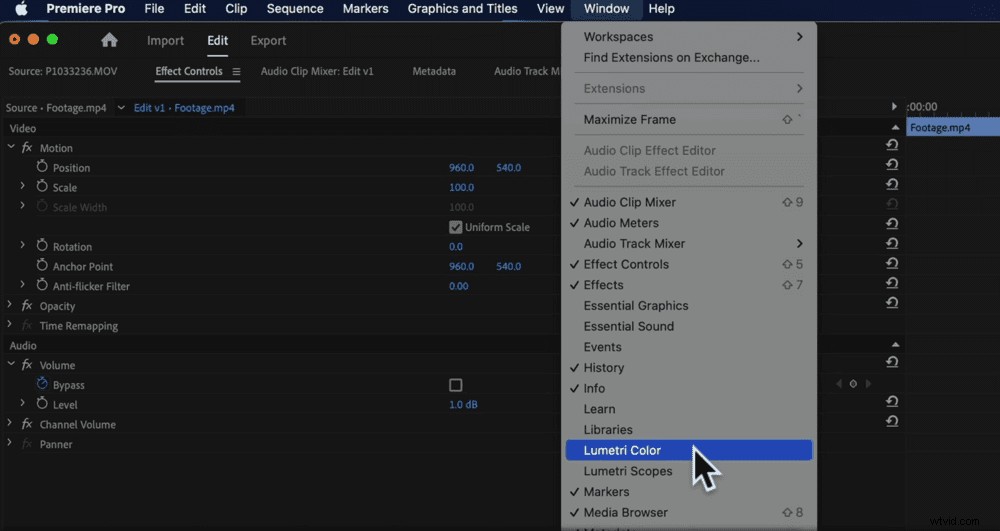Expand the Anti-flicker Filter property
1000x531 pixels.
coord(22,285)
